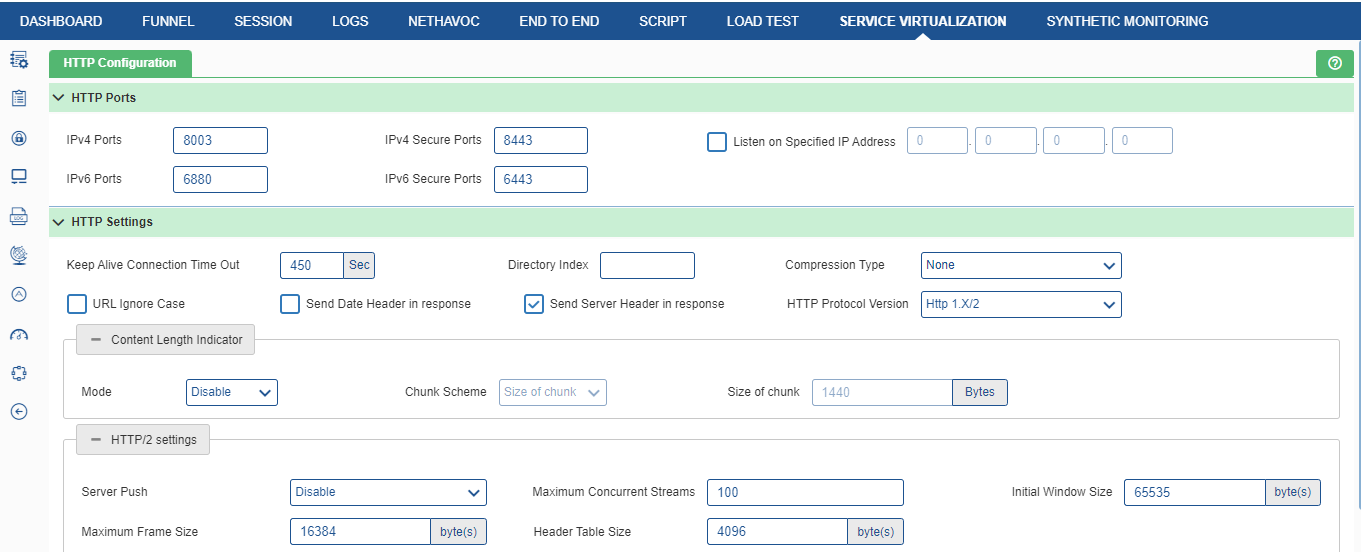The height and width of the screenshot is (552, 1361).
Task: Toggle the URL Ignore Case checkbox
Action: (77, 304)
